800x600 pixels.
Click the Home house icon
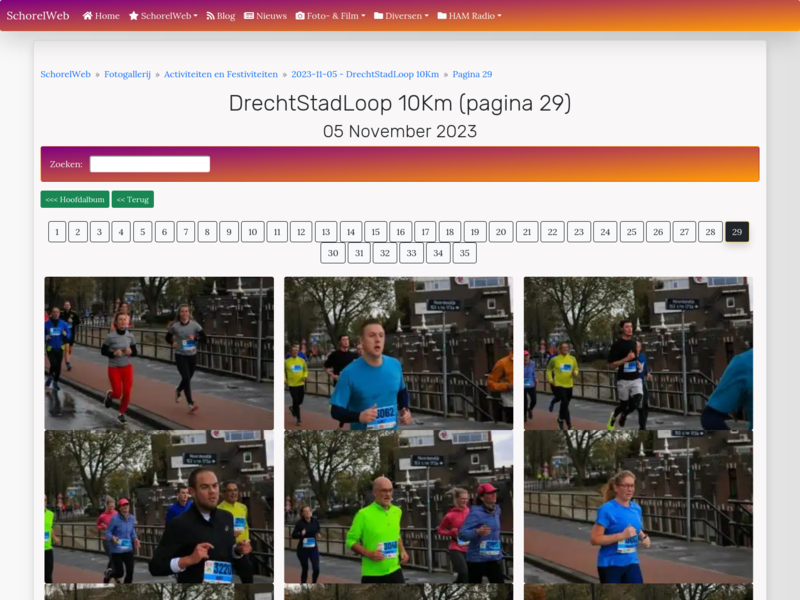(x=87, y=16)
